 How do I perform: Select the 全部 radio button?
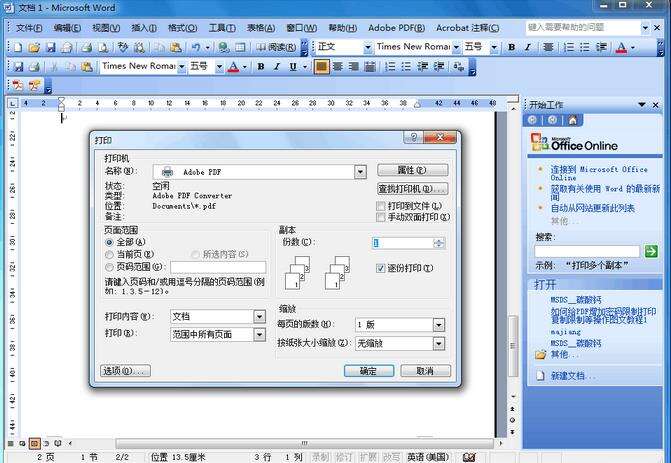[x=110, y=242]
